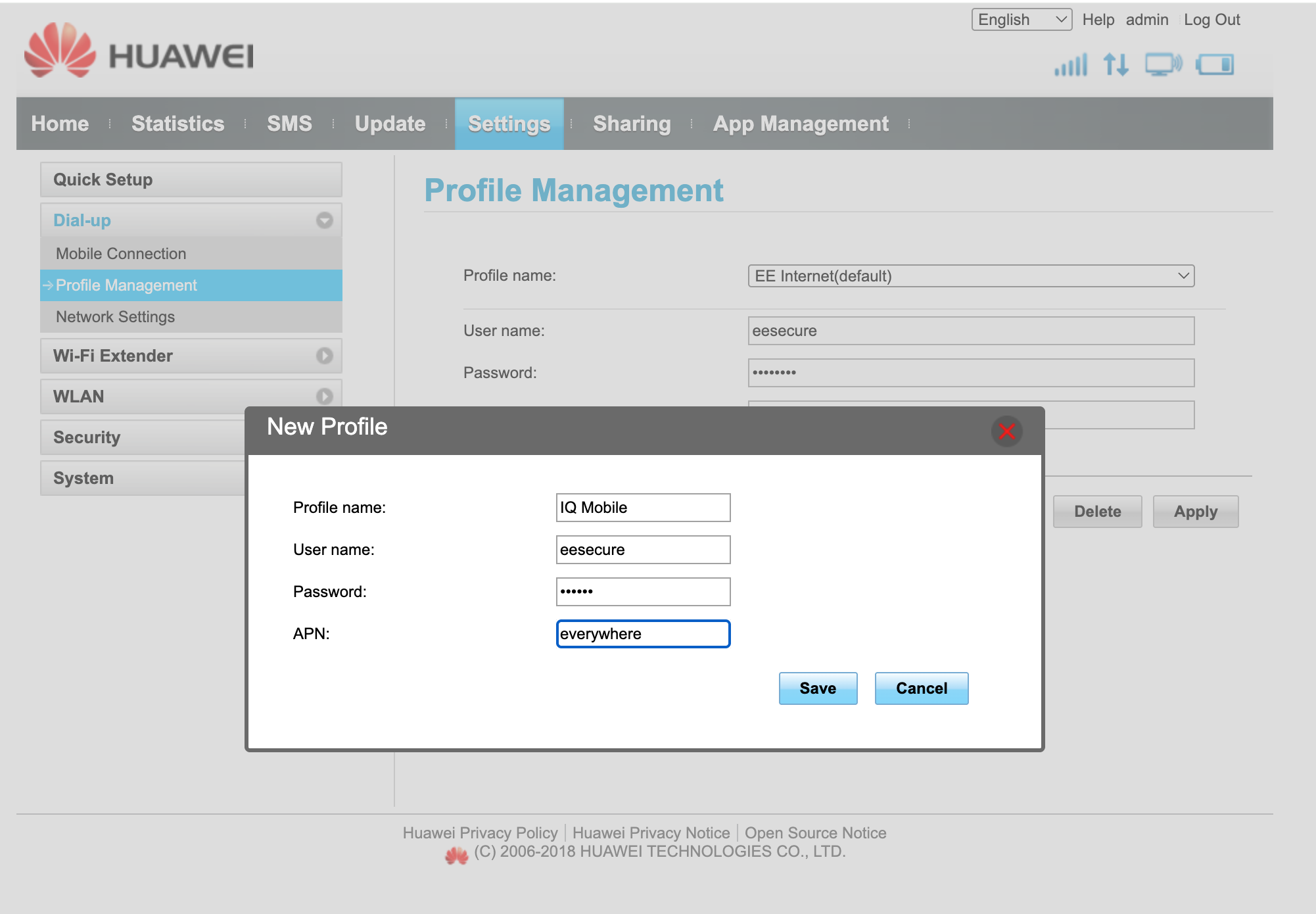Open the Huawei Privacy Notice link

(651, 833)
